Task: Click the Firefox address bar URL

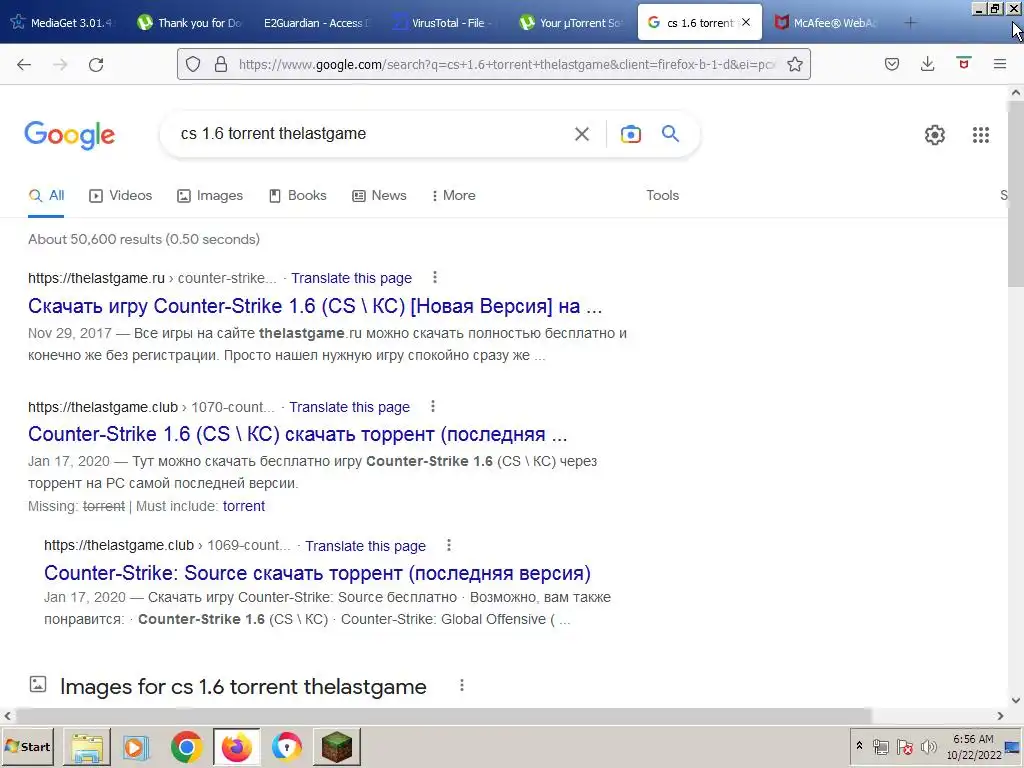Action: [x=506, y=64]
